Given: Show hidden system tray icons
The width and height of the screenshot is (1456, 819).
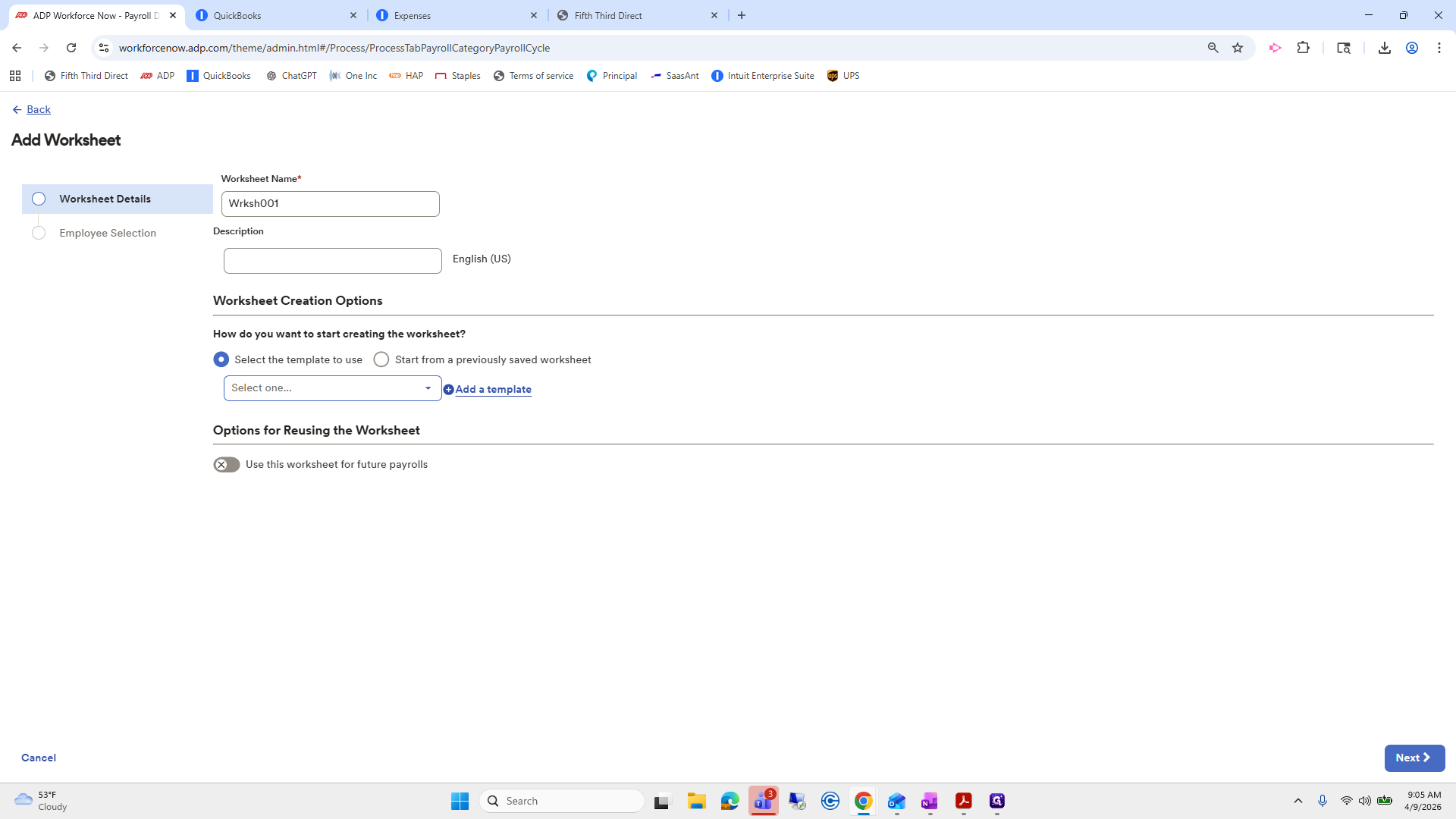Looking at the screenshot, I should pyautogui.click(x=1298, y=801).
